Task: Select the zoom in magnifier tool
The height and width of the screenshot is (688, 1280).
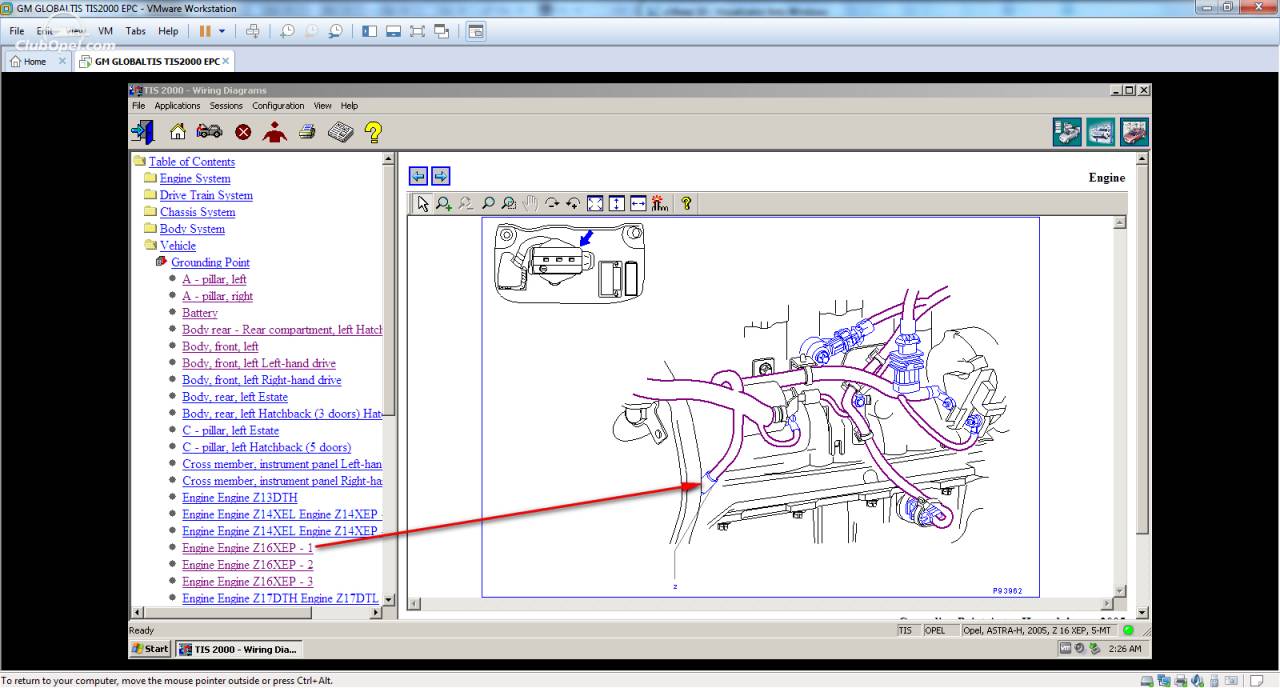Action: [x=444, y=203]
